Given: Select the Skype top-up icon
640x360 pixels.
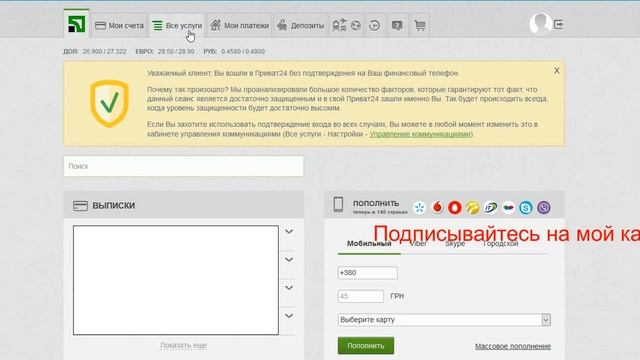Looking at the screenshot, I should coord(526,208).
